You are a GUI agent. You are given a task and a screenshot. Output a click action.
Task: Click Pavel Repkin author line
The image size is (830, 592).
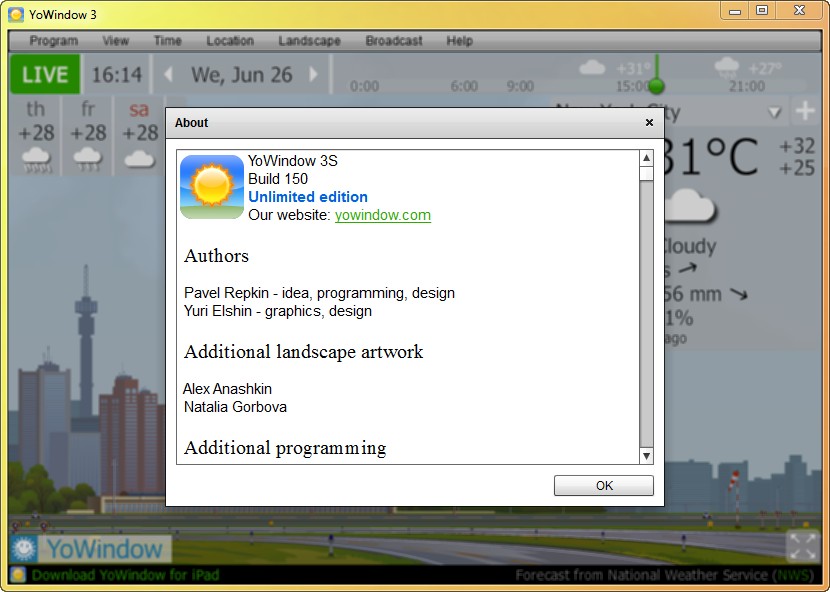[319, 293]
